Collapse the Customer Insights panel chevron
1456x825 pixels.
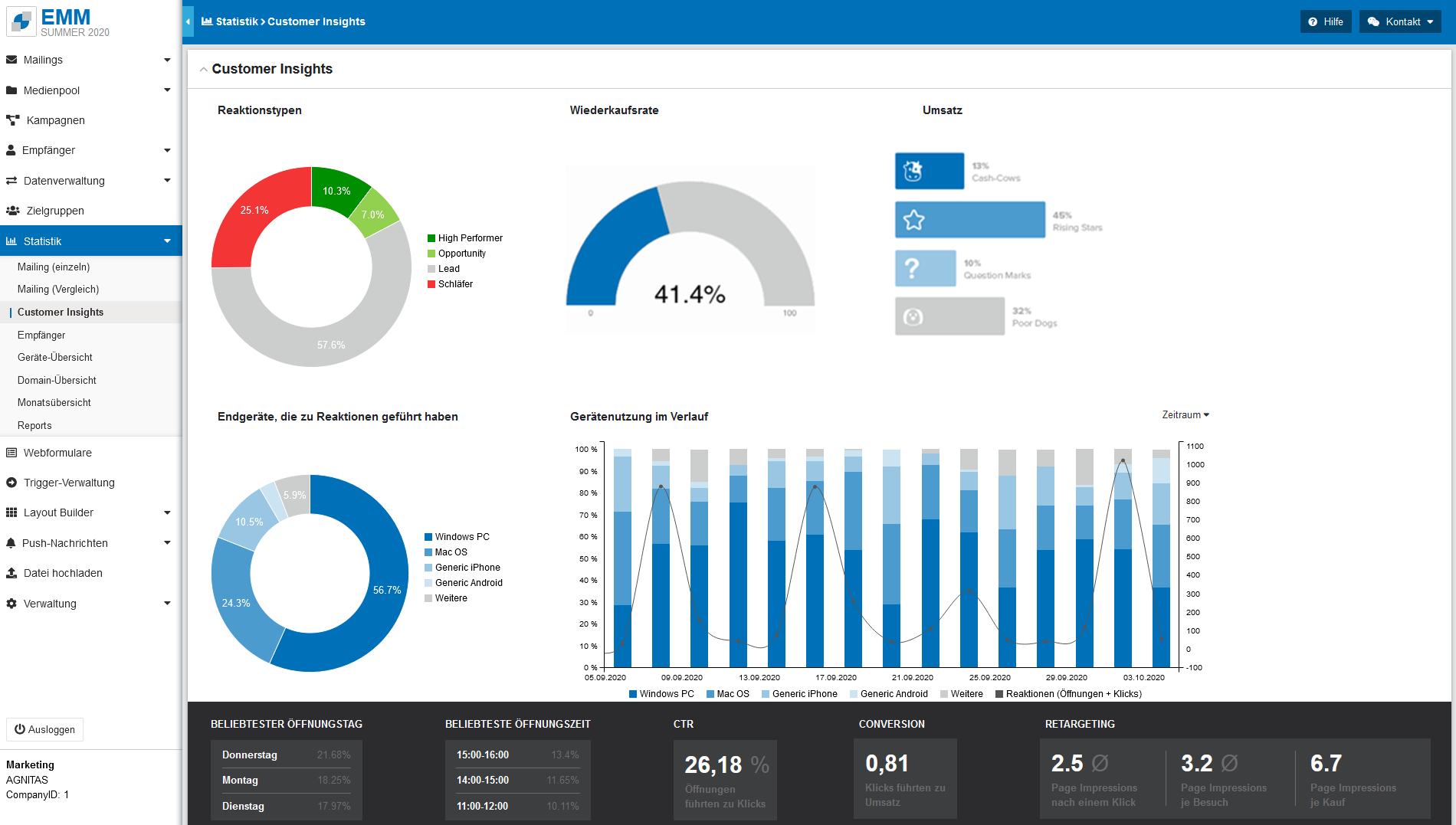[x=204, y=70]
